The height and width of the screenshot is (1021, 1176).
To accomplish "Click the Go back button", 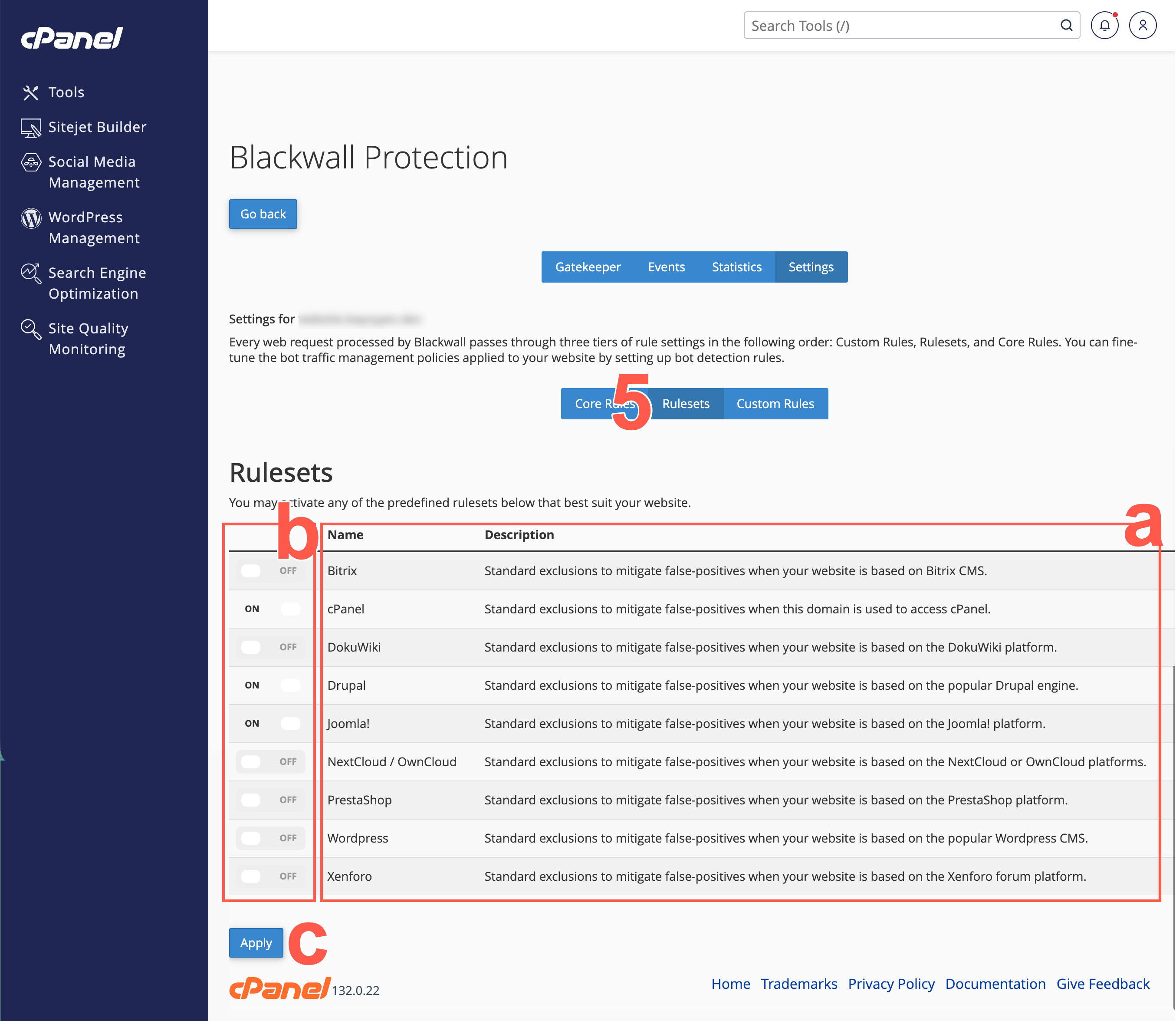I will pos(263,214).
